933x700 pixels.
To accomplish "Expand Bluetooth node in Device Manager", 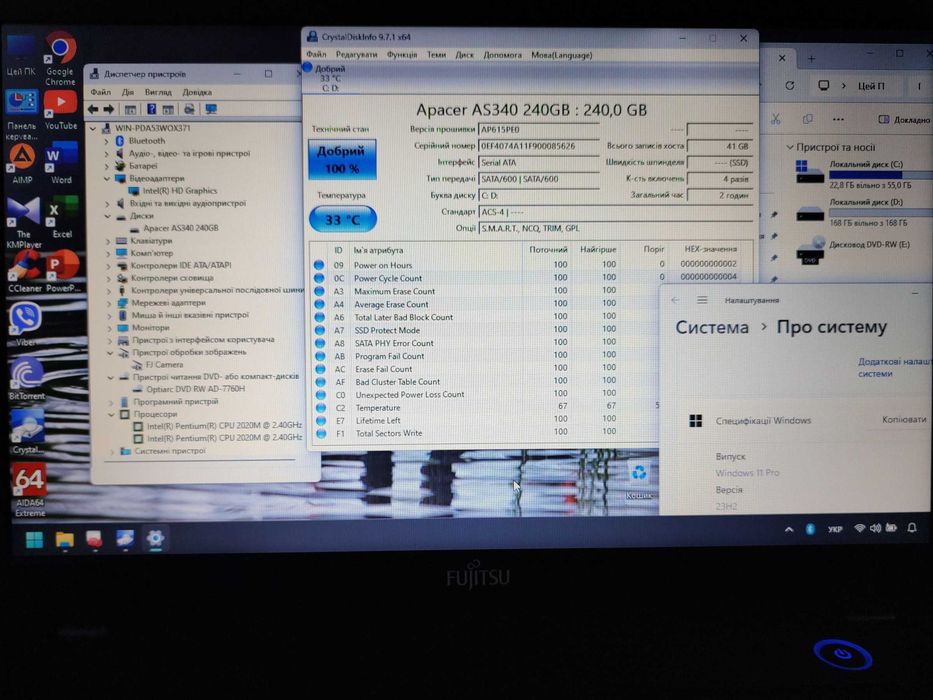I will [x=107, y=141].
